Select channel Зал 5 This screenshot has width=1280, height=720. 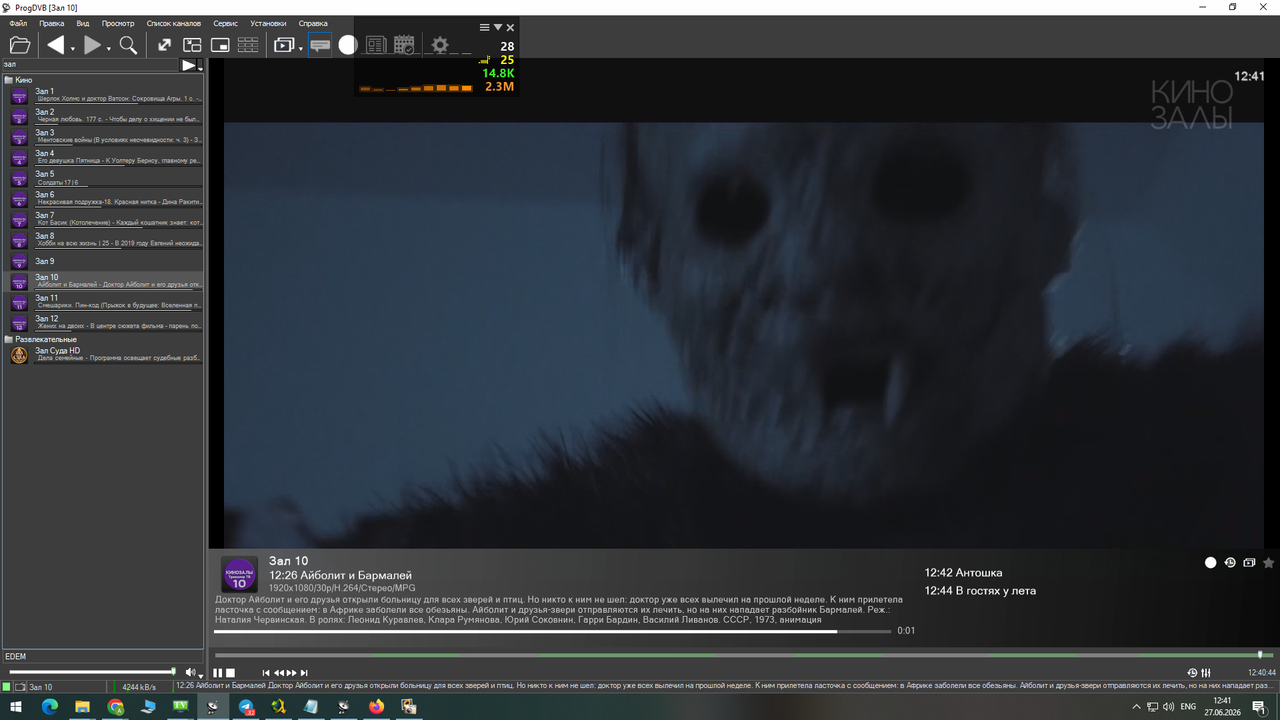click(105, 178)
